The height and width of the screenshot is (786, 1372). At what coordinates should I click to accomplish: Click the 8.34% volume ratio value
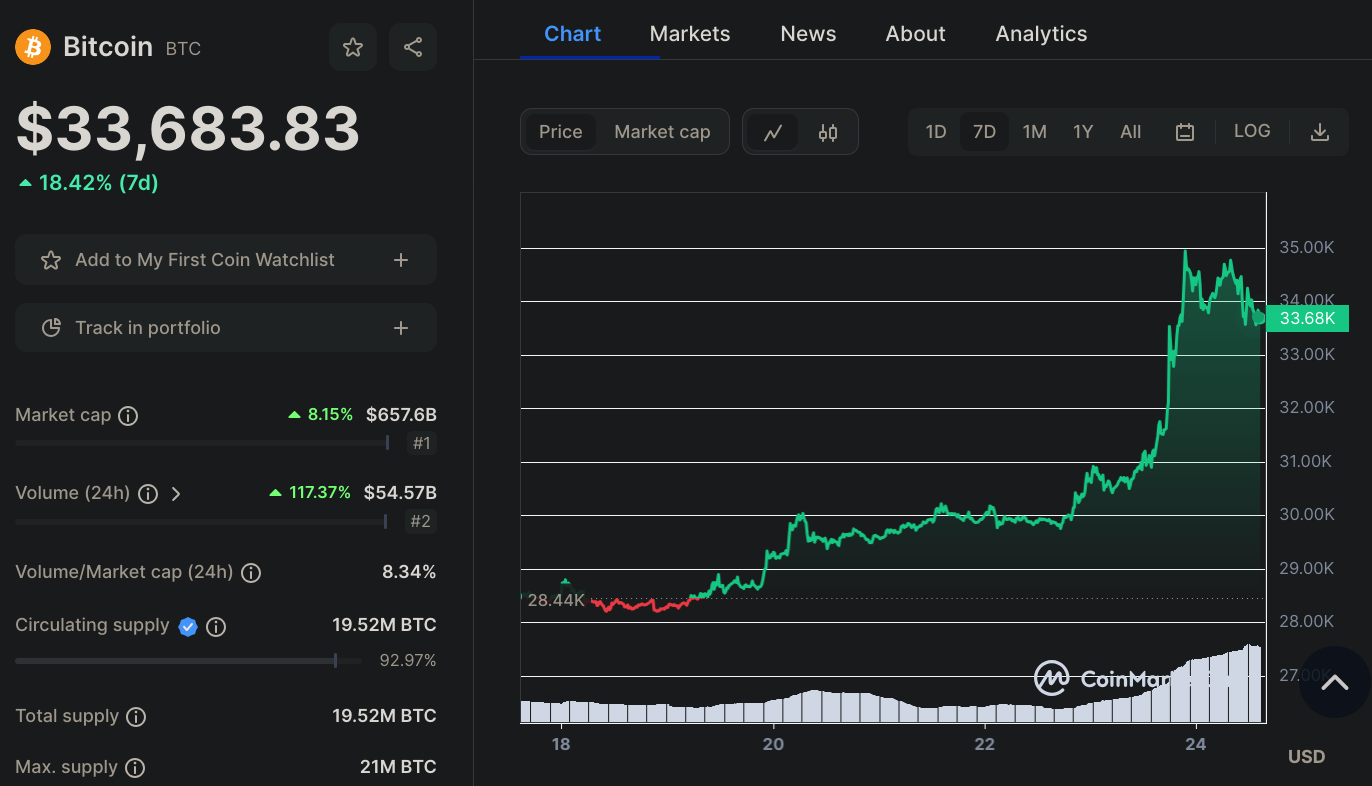[409, 572]
